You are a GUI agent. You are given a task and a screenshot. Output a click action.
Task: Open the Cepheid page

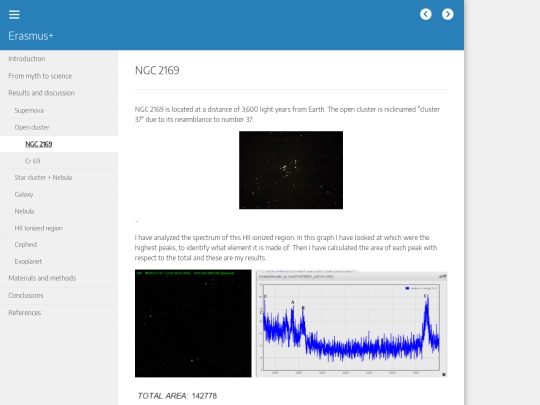pos(59,245)
